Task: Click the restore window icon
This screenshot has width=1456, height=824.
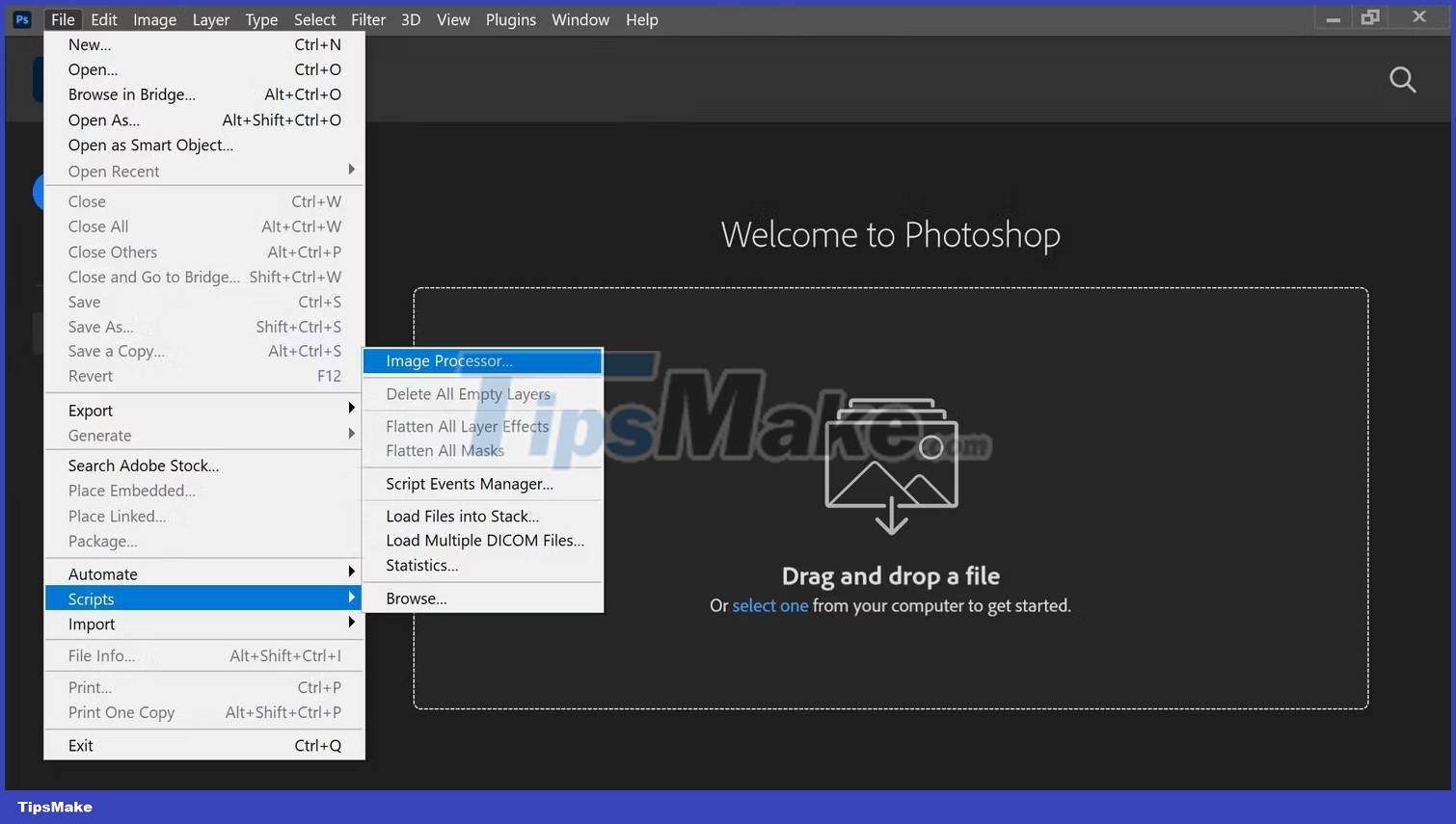Action: click(x=1370, y=16)
